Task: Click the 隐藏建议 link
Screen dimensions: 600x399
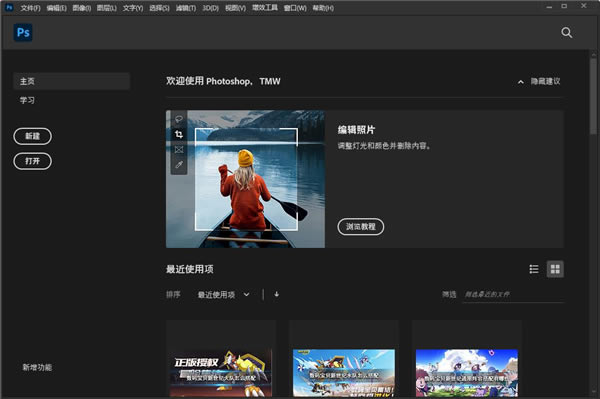Action: pyautogui.click(x=545, y=81)
